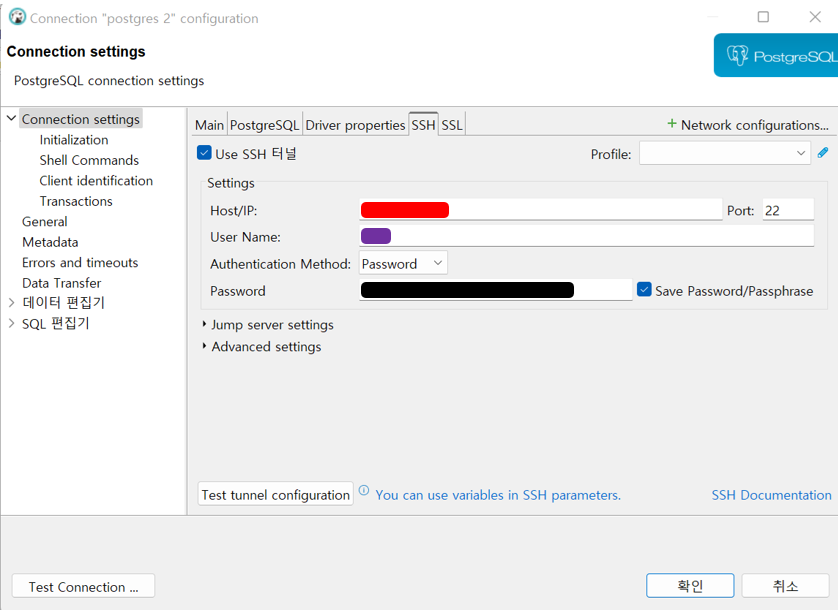Click the Host/IP input field
Image resolution: width=838 pixels, height=610 pixels.
[x=540, y=210]
